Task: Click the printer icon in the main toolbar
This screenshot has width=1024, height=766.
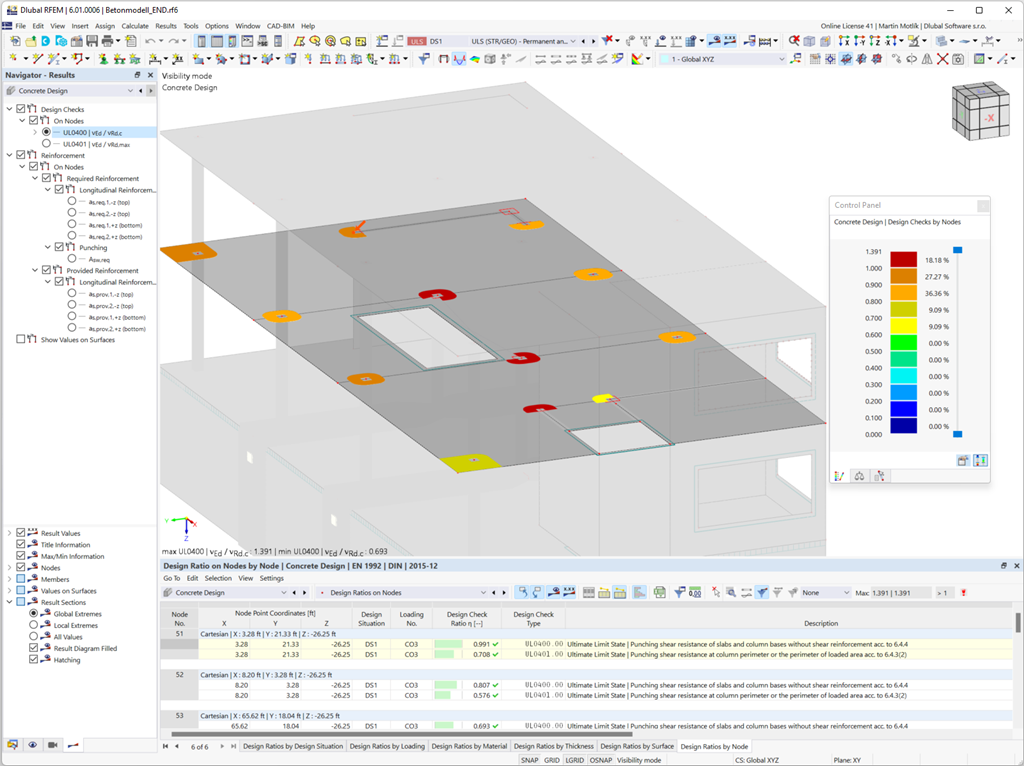Action: (107, 41)
